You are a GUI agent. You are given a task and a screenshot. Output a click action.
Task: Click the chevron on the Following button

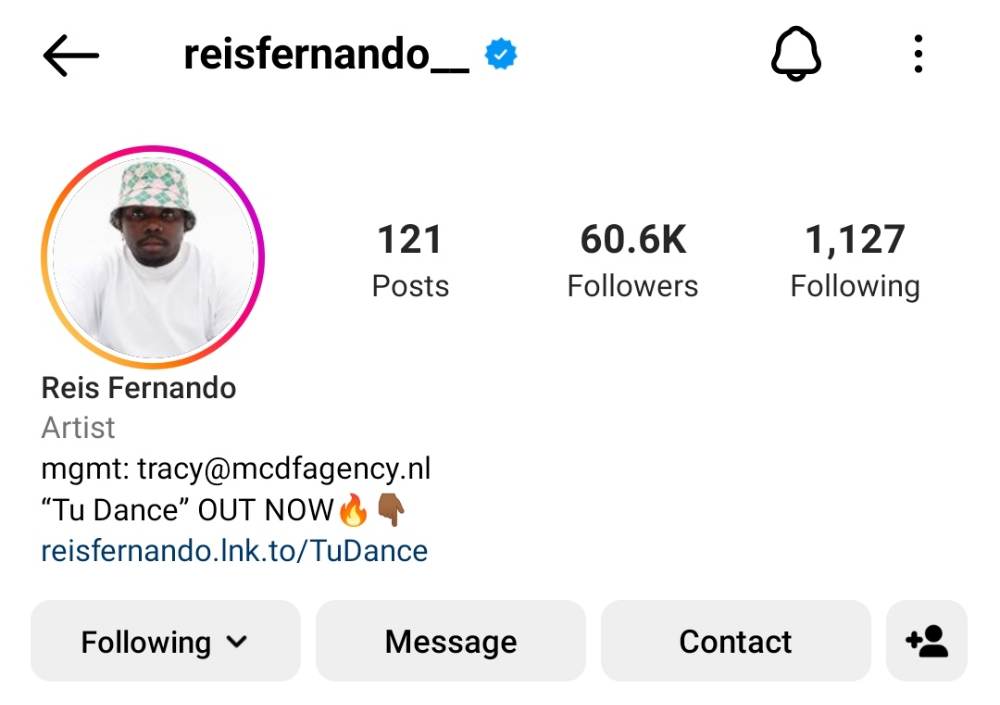click(237, 641)
